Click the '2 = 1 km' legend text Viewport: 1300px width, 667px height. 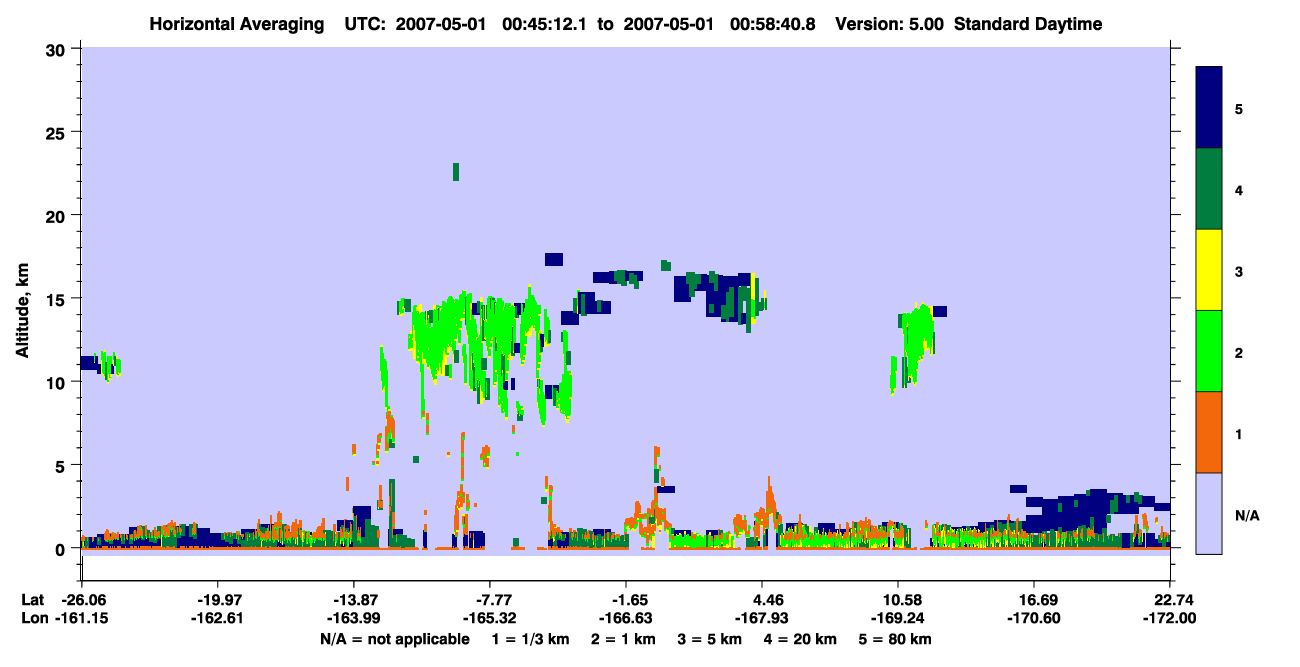(622, 639)
